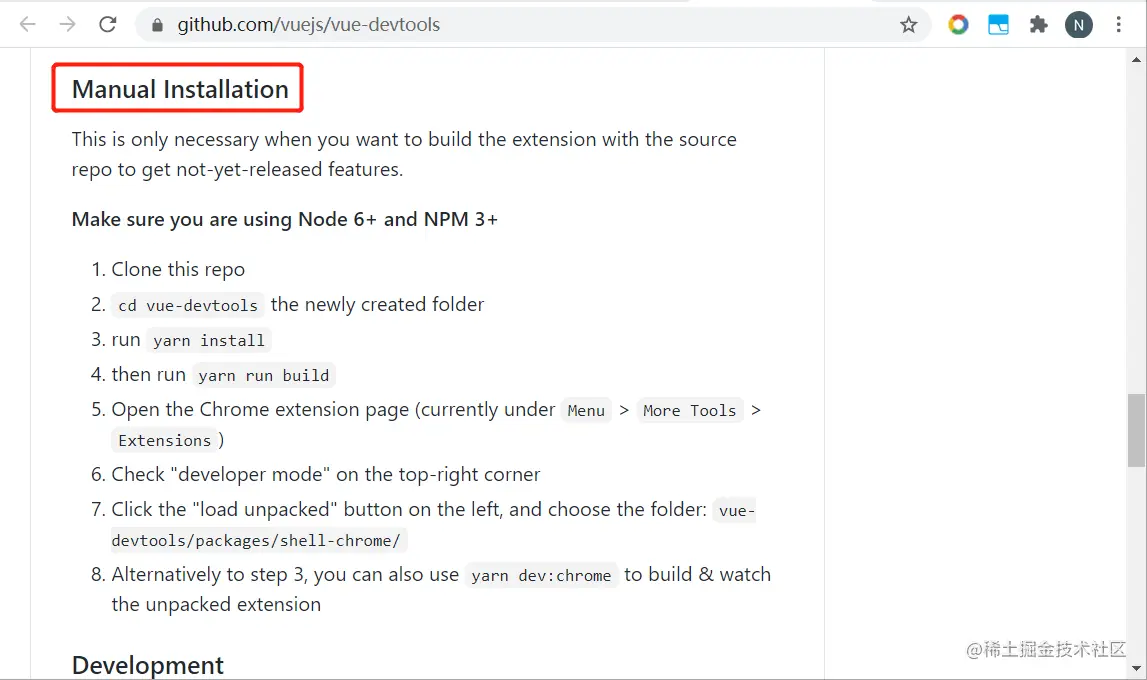Click 'This is only necessary' paragraph
Viewport: 1147px width, 680px height.
pyautogui.click(x=404, y=154)
